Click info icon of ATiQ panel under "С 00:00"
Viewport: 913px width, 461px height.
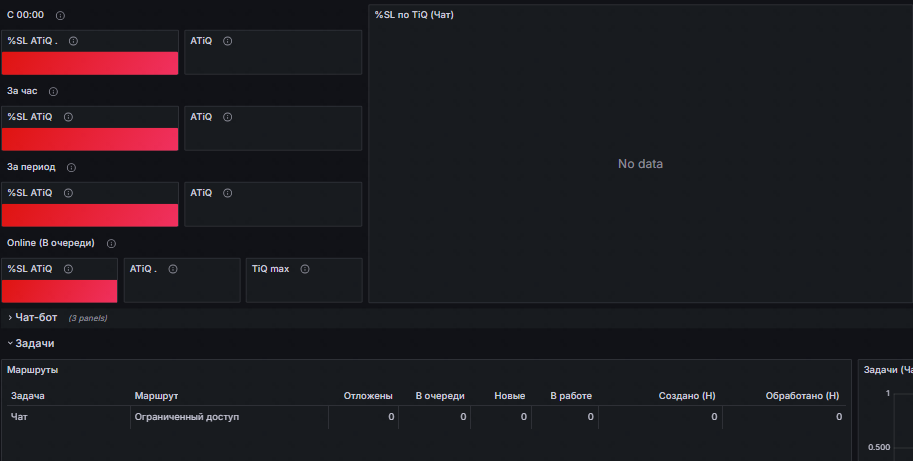pos(227,41)
